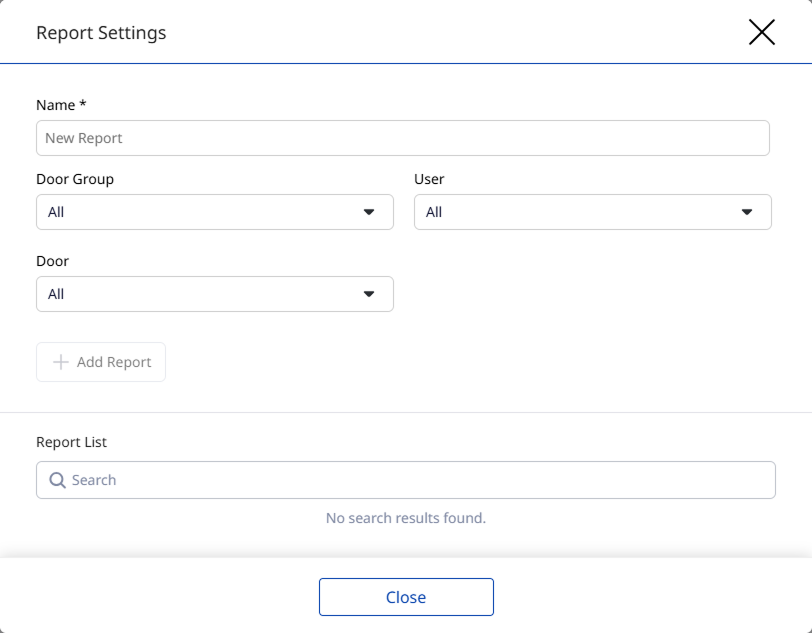Image resolution: width=812 pixels, height=633 pixels.
Task: Click the Door dropdown arrow icon
Action: (x=369, y=294)
